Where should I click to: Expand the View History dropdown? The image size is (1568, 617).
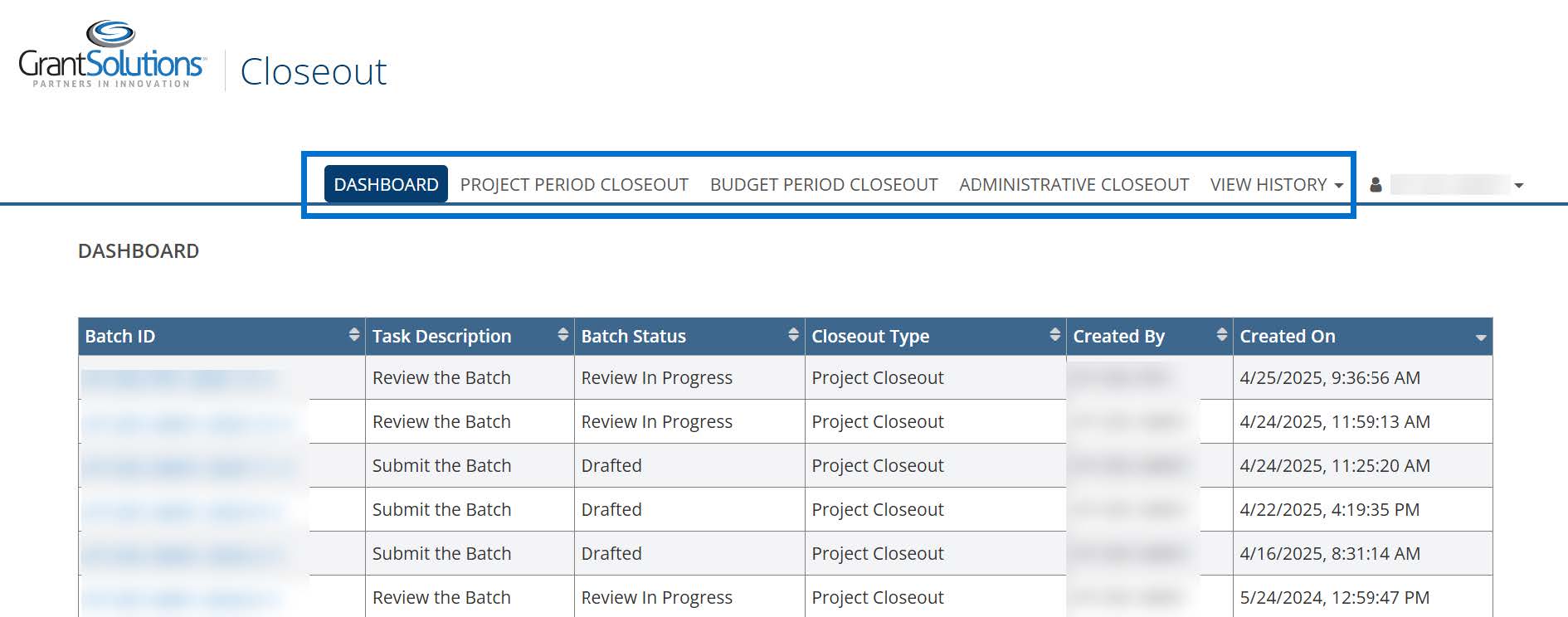1276,185
